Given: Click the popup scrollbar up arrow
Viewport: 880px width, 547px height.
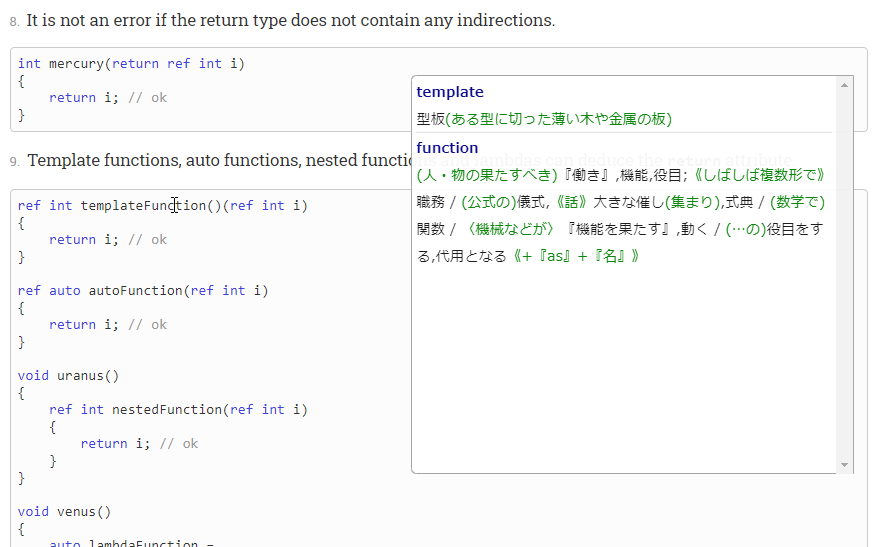Looking at the screenshot, I should 846,85.
